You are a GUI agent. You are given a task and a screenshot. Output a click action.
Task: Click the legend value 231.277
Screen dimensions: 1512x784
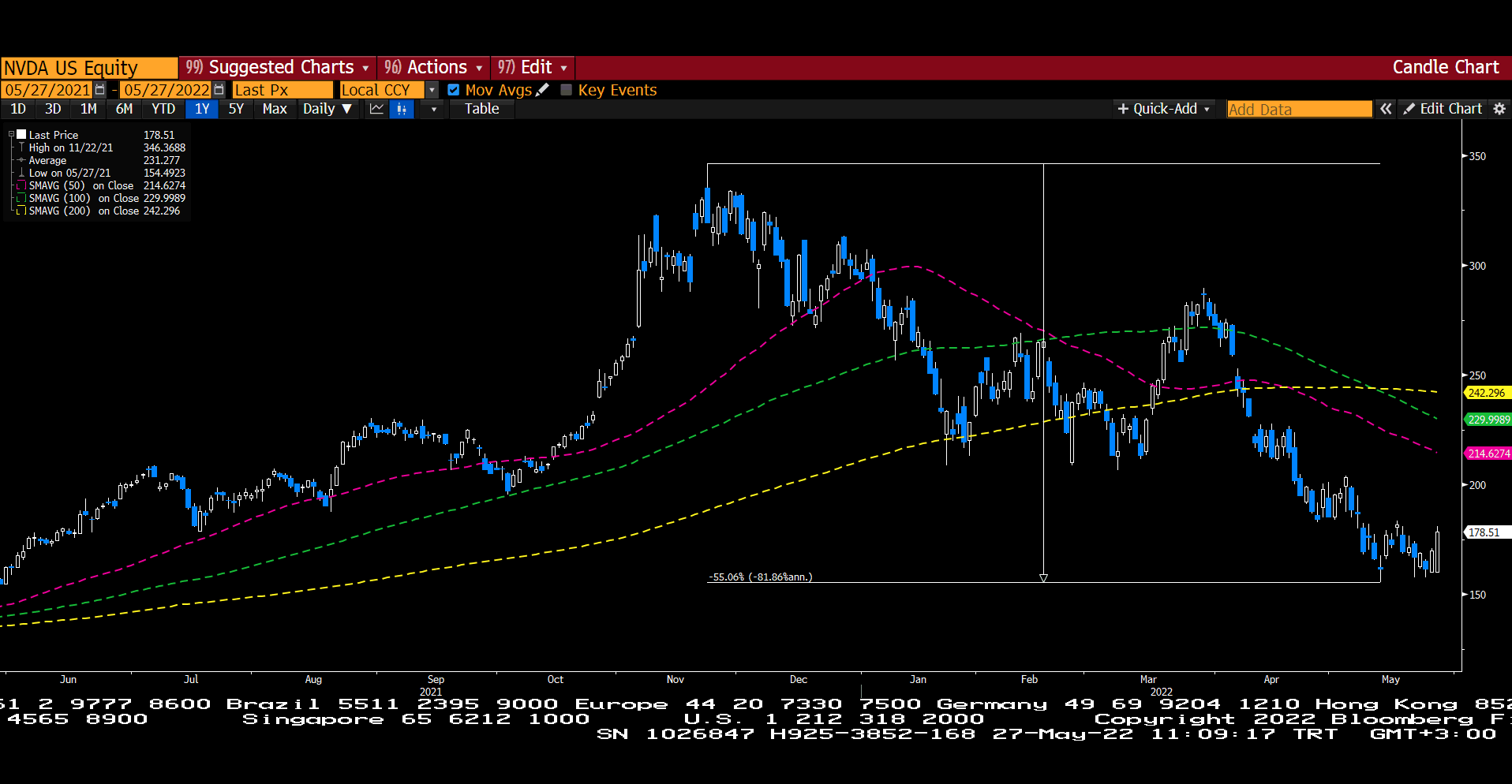point(161,160)
